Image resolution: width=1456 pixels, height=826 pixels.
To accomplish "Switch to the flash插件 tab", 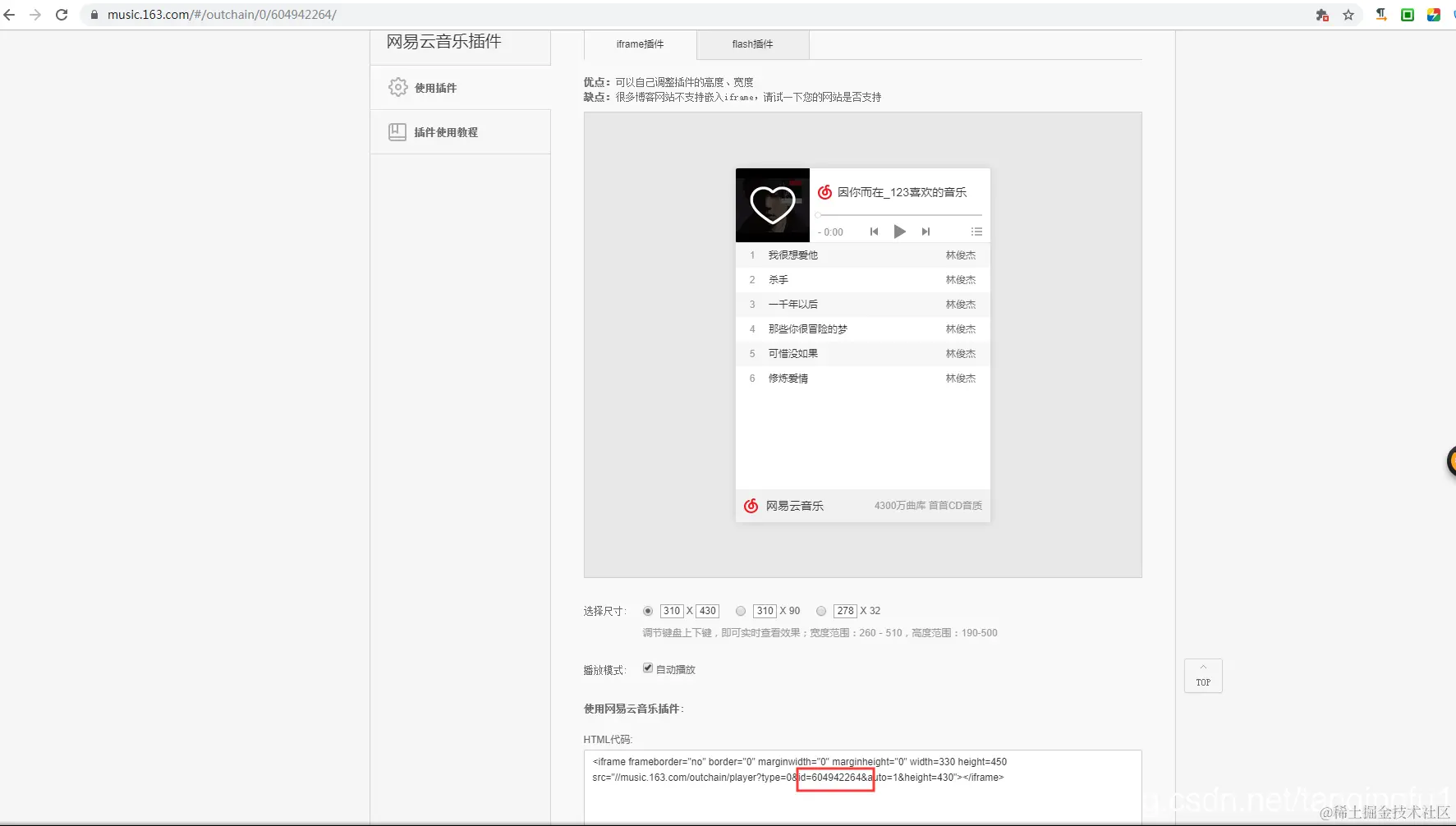I will [752, 44].
